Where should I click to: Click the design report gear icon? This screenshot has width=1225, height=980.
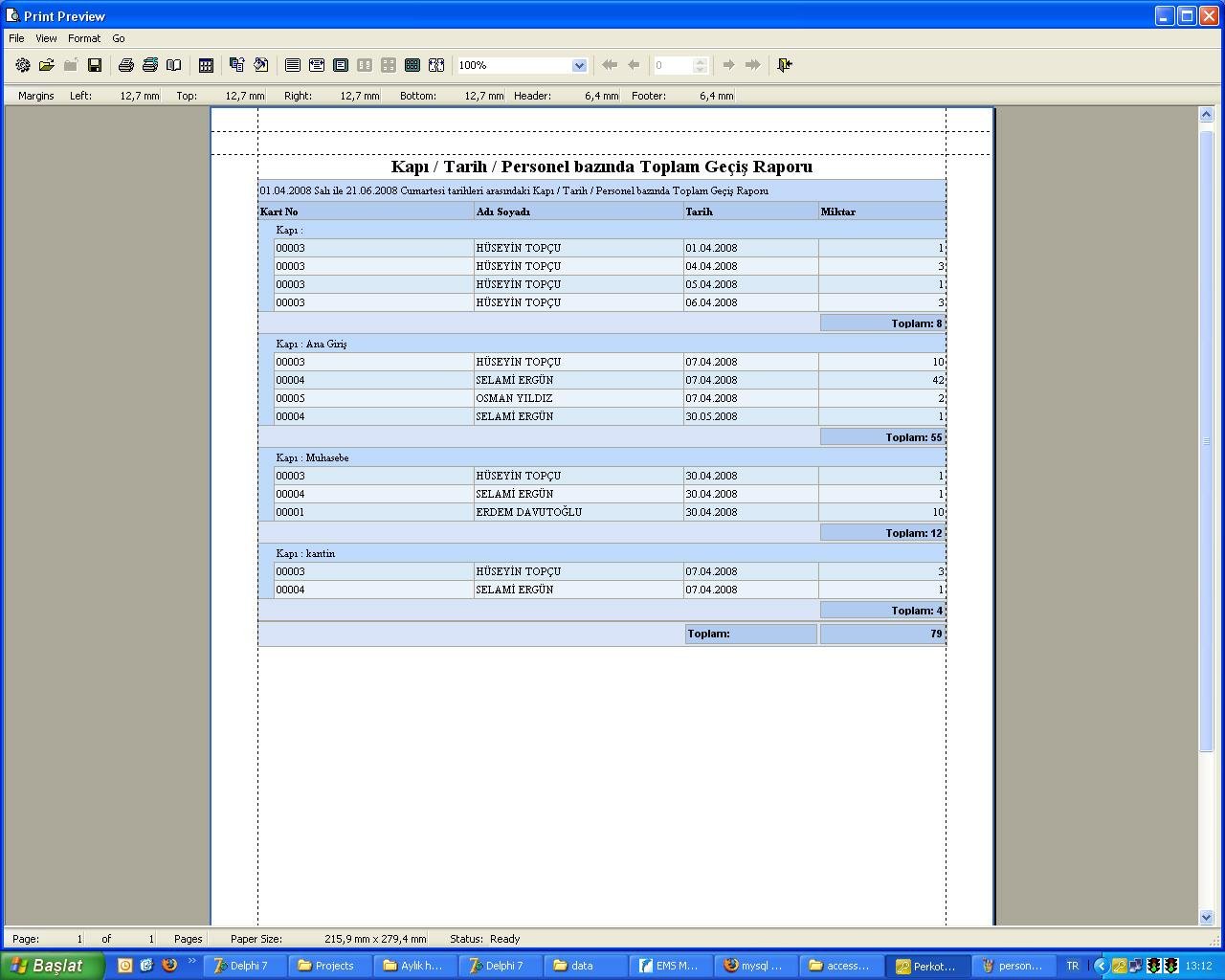22,65
